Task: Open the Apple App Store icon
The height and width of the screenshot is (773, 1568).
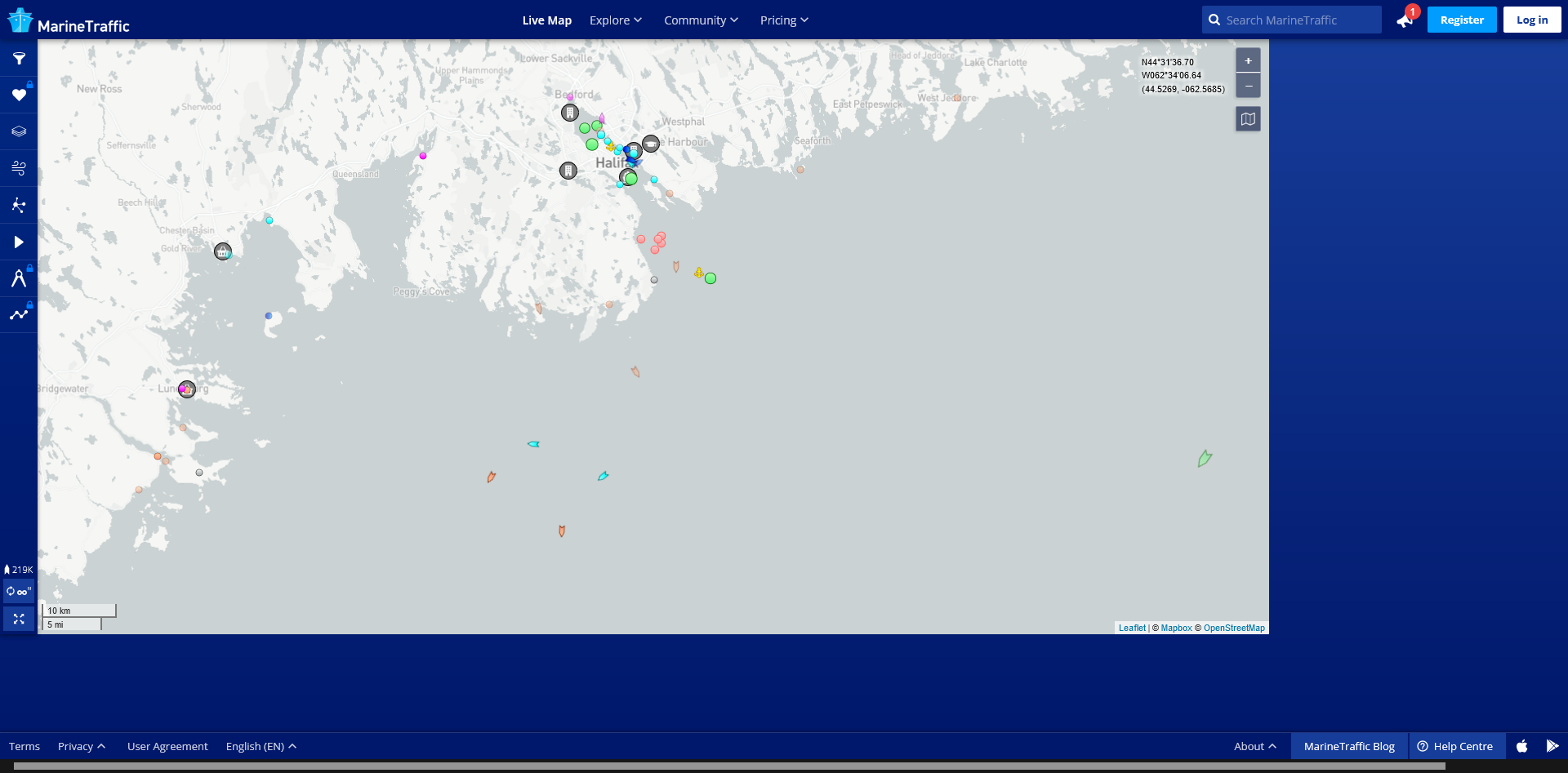Action: [1522, 746]
